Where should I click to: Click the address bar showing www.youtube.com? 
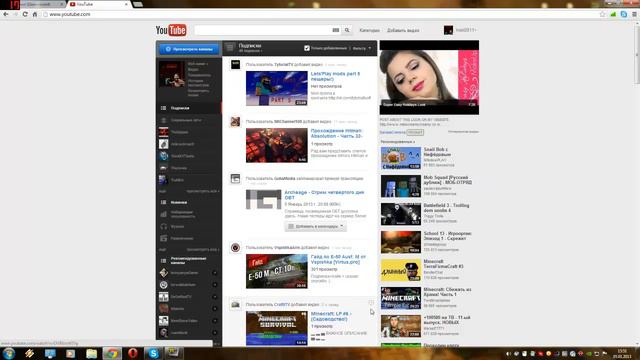(x=318, y=14)
